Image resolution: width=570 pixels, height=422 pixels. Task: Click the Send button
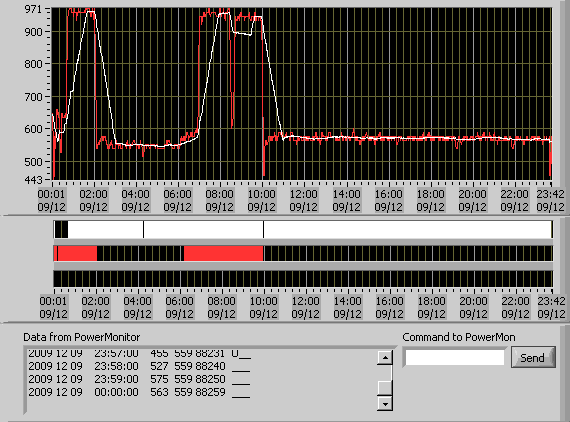pyautogui.click(x=533, y=357)
